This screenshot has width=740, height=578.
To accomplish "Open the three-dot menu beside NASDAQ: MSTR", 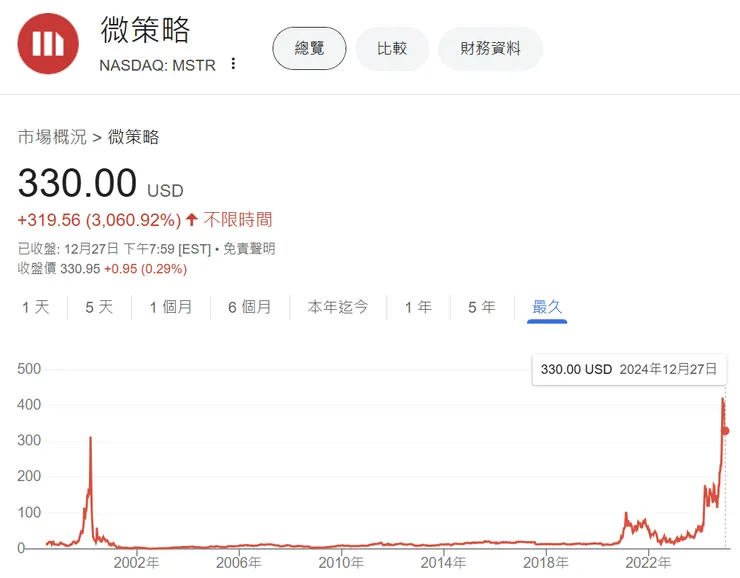I will click(233, 64).
